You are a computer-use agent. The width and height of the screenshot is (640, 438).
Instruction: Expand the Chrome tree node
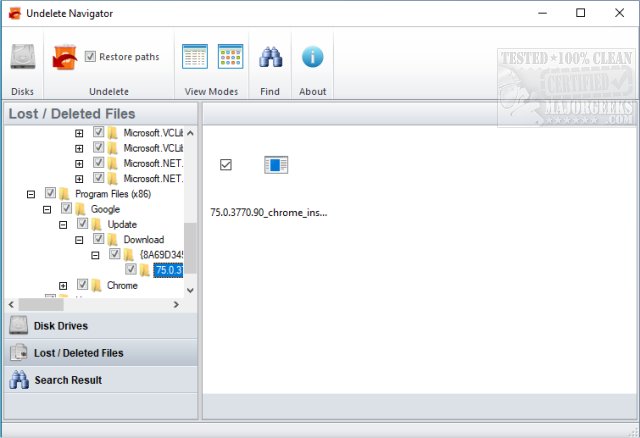coord(63,286)
